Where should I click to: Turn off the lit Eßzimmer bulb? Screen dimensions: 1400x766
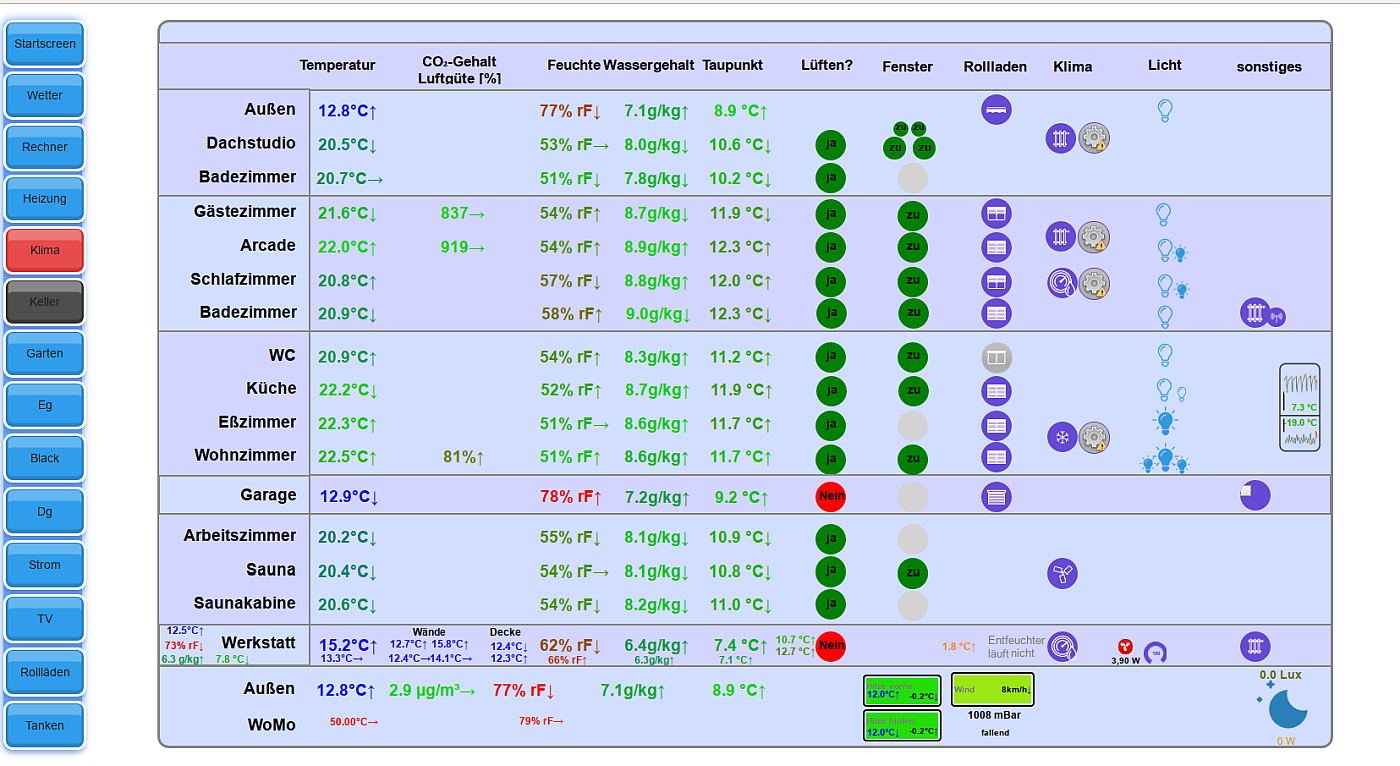(x=1165, y=422)
